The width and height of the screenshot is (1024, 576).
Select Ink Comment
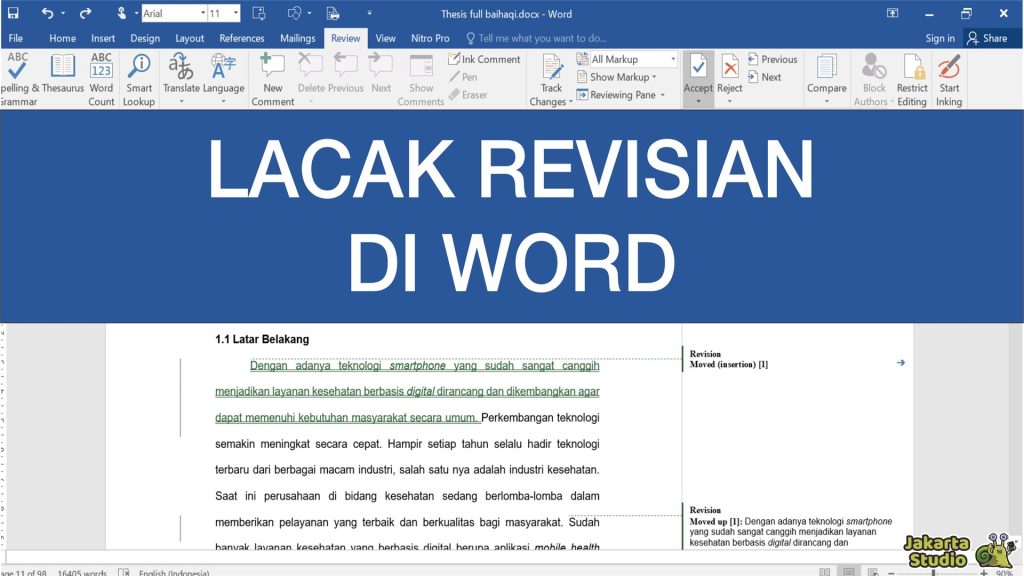(484, 59)
